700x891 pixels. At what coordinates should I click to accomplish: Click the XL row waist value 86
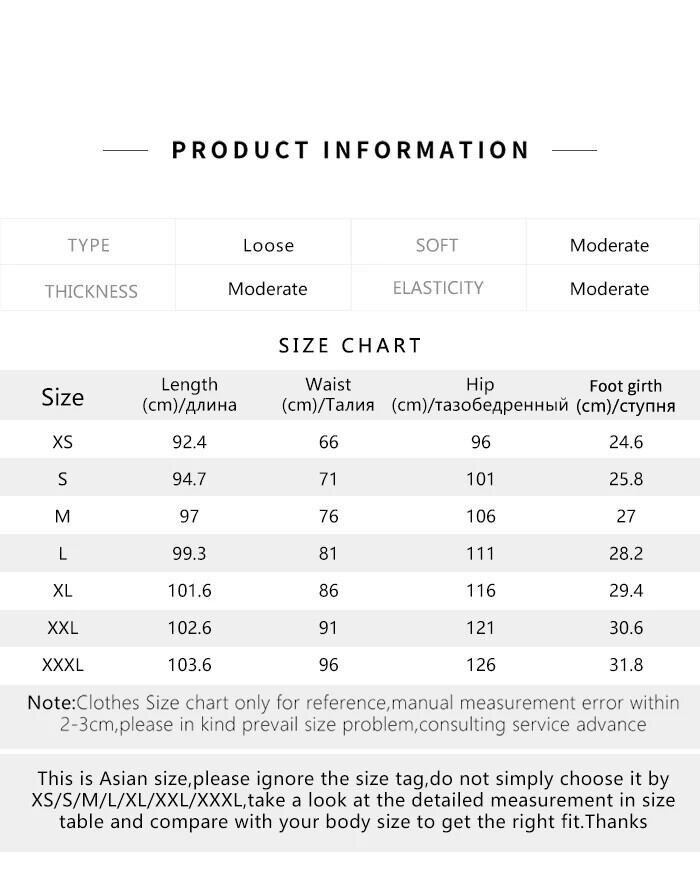click(x=328, y=591)
